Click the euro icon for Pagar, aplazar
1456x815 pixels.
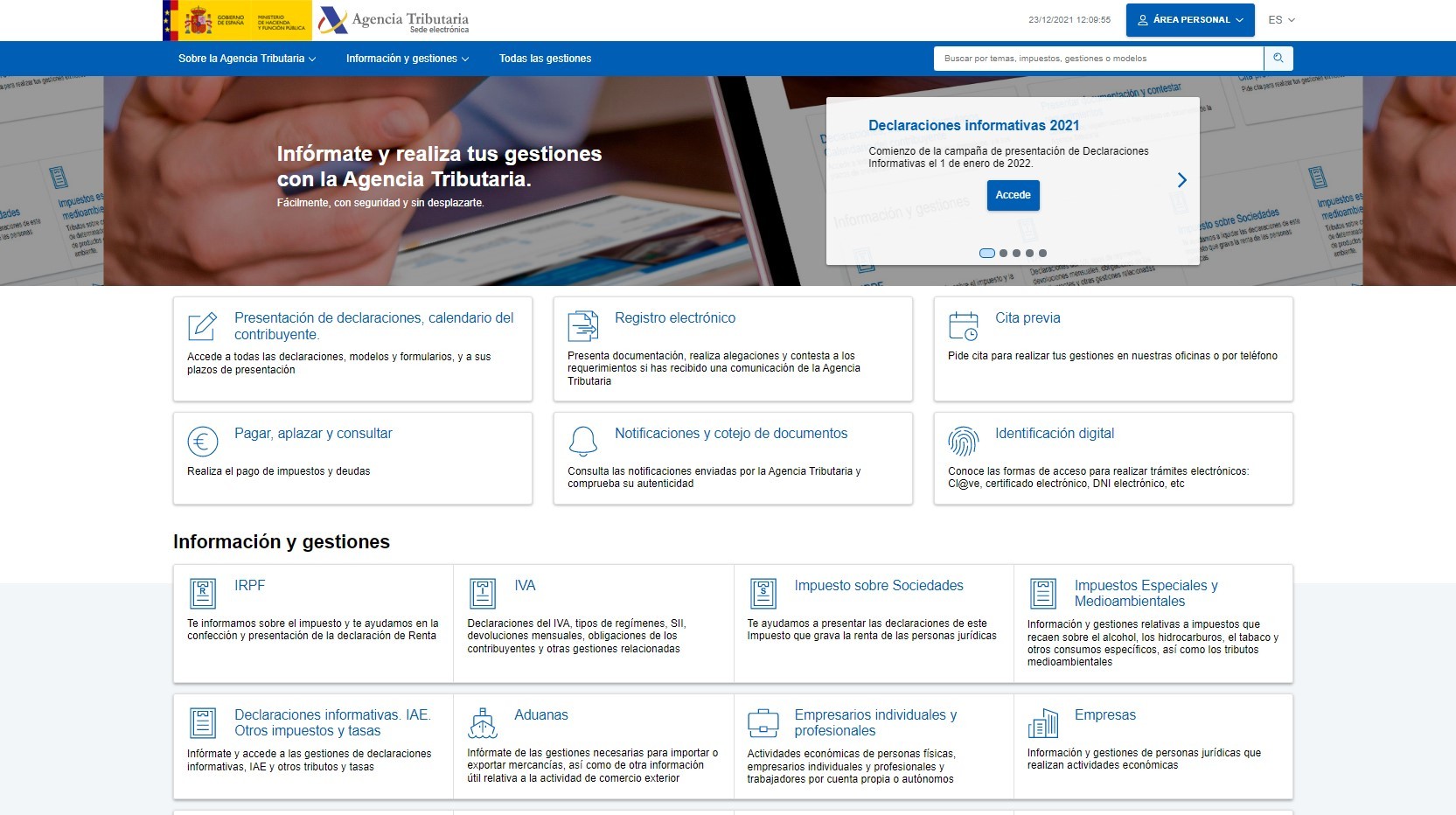coord(203,442)
